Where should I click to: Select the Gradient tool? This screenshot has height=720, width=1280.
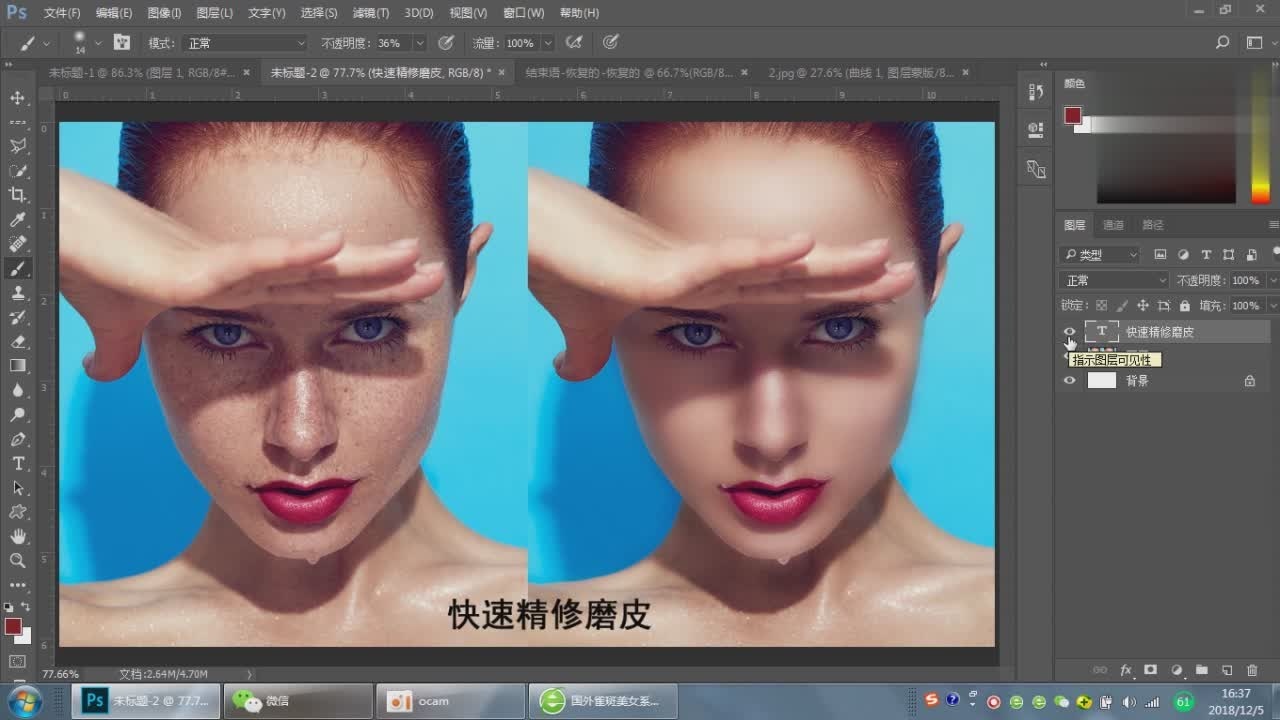pos(18,366)
